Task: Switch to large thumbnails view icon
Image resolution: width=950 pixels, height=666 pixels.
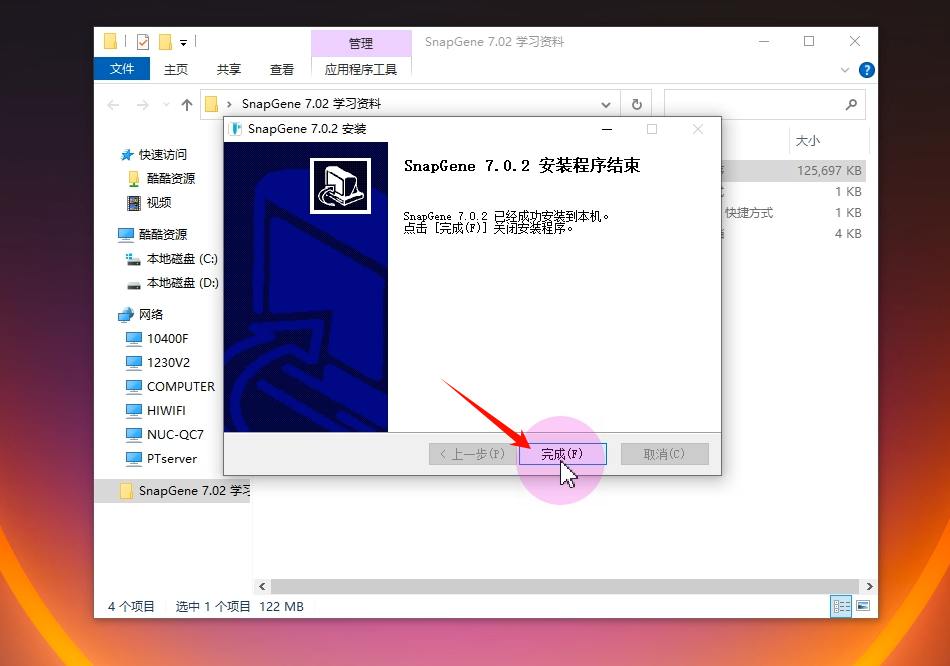Action: click(x=863, y=606)
